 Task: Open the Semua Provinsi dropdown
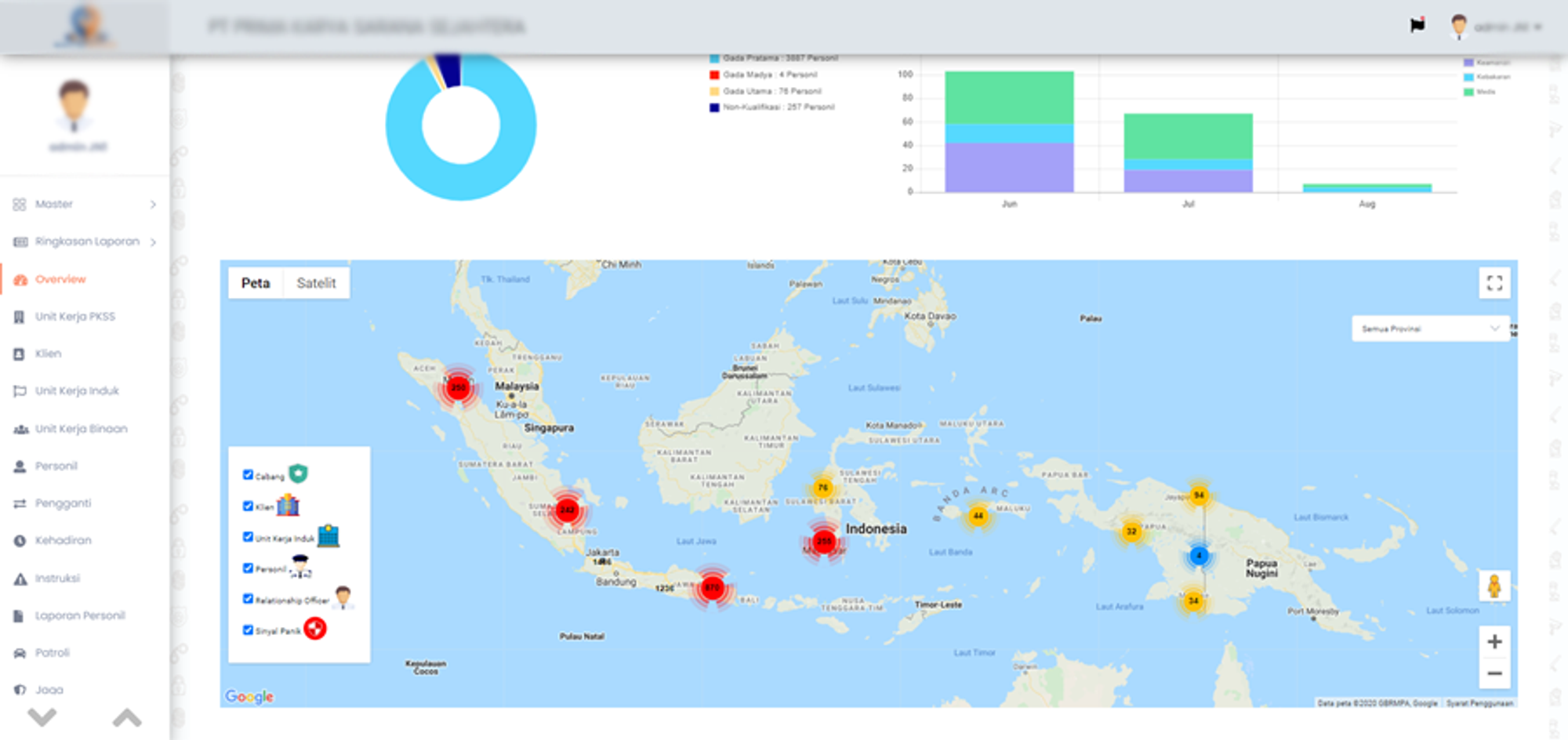point(1429,328)
